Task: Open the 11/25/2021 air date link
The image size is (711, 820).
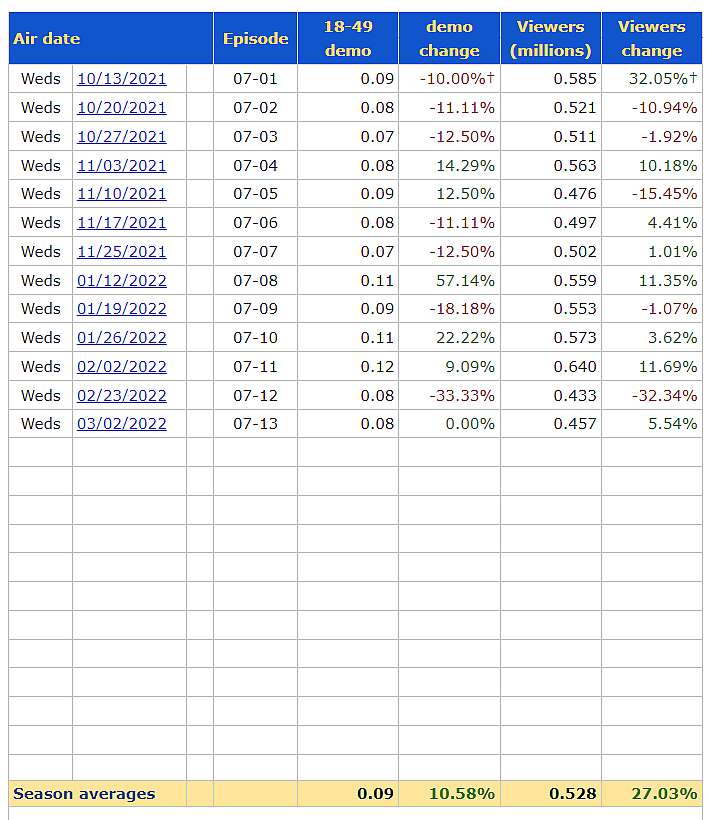Action: (x=122, y=252)
